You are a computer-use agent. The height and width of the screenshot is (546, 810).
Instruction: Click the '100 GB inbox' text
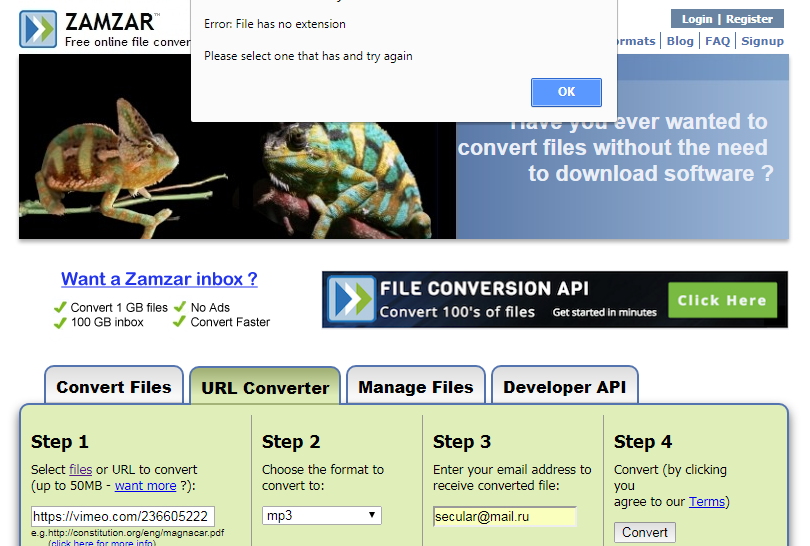tap(107, 322)
